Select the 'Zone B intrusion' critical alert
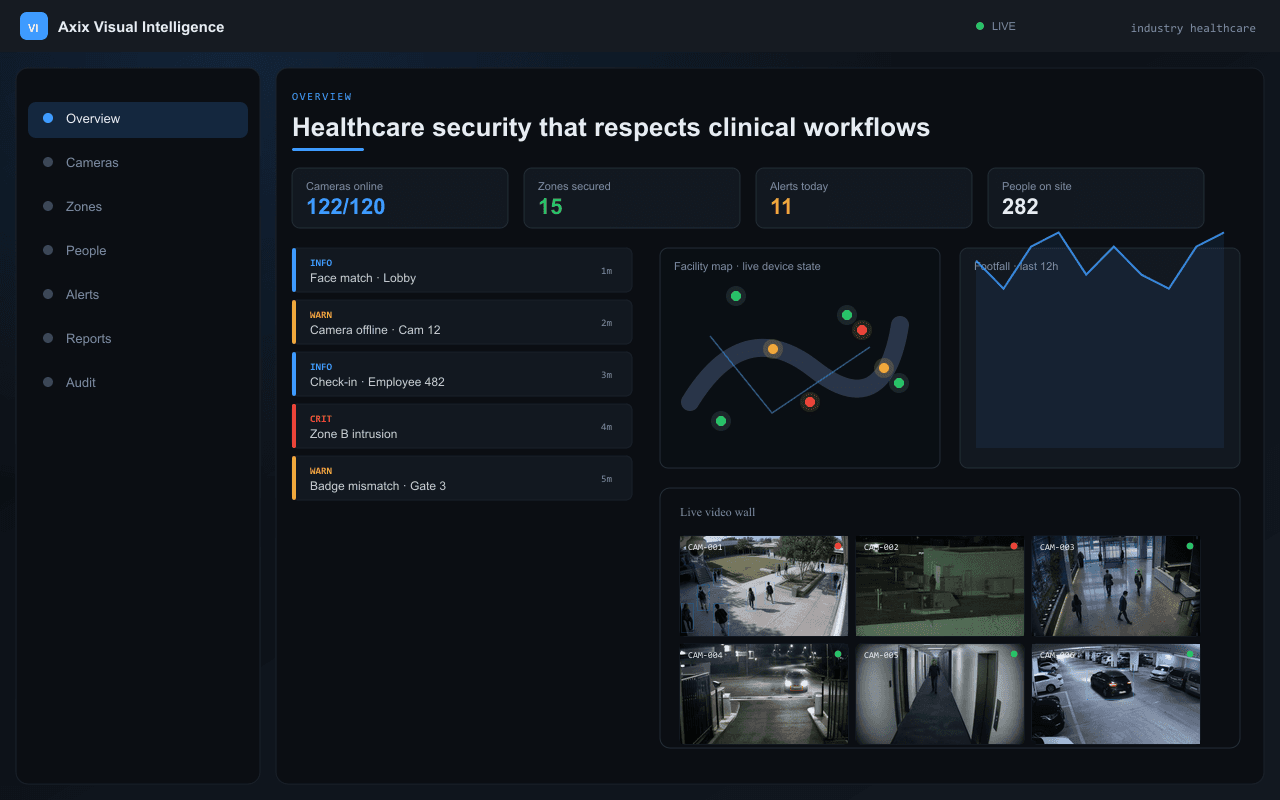 tap(462, 426)
